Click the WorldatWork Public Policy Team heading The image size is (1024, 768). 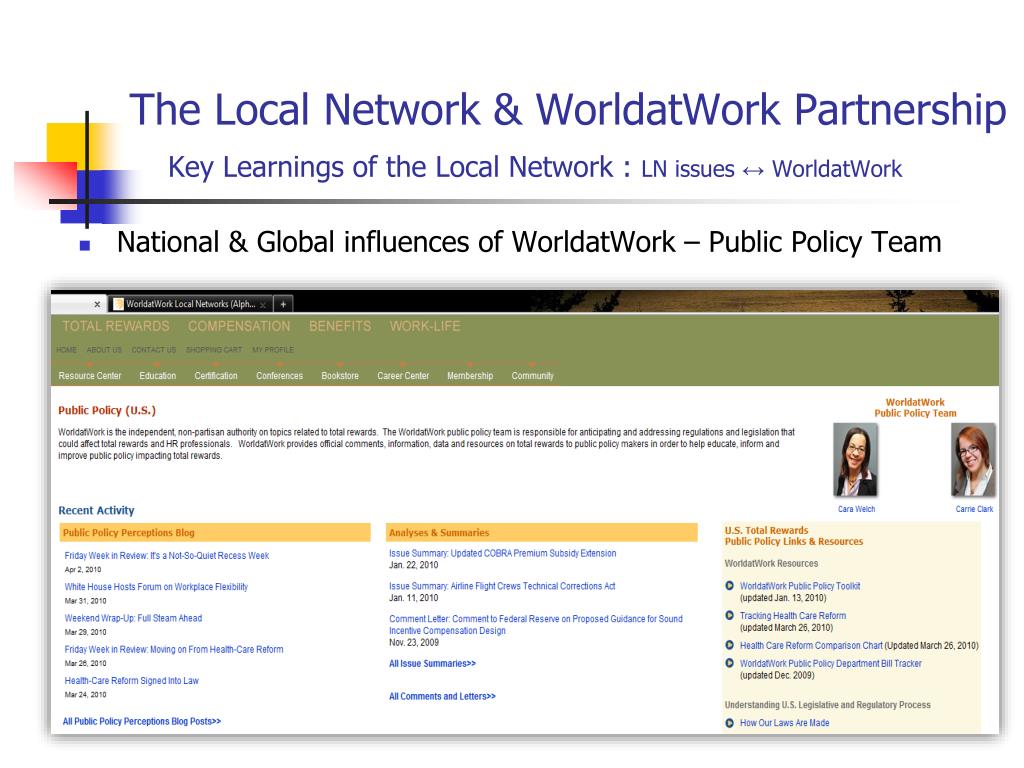point(915,408)
